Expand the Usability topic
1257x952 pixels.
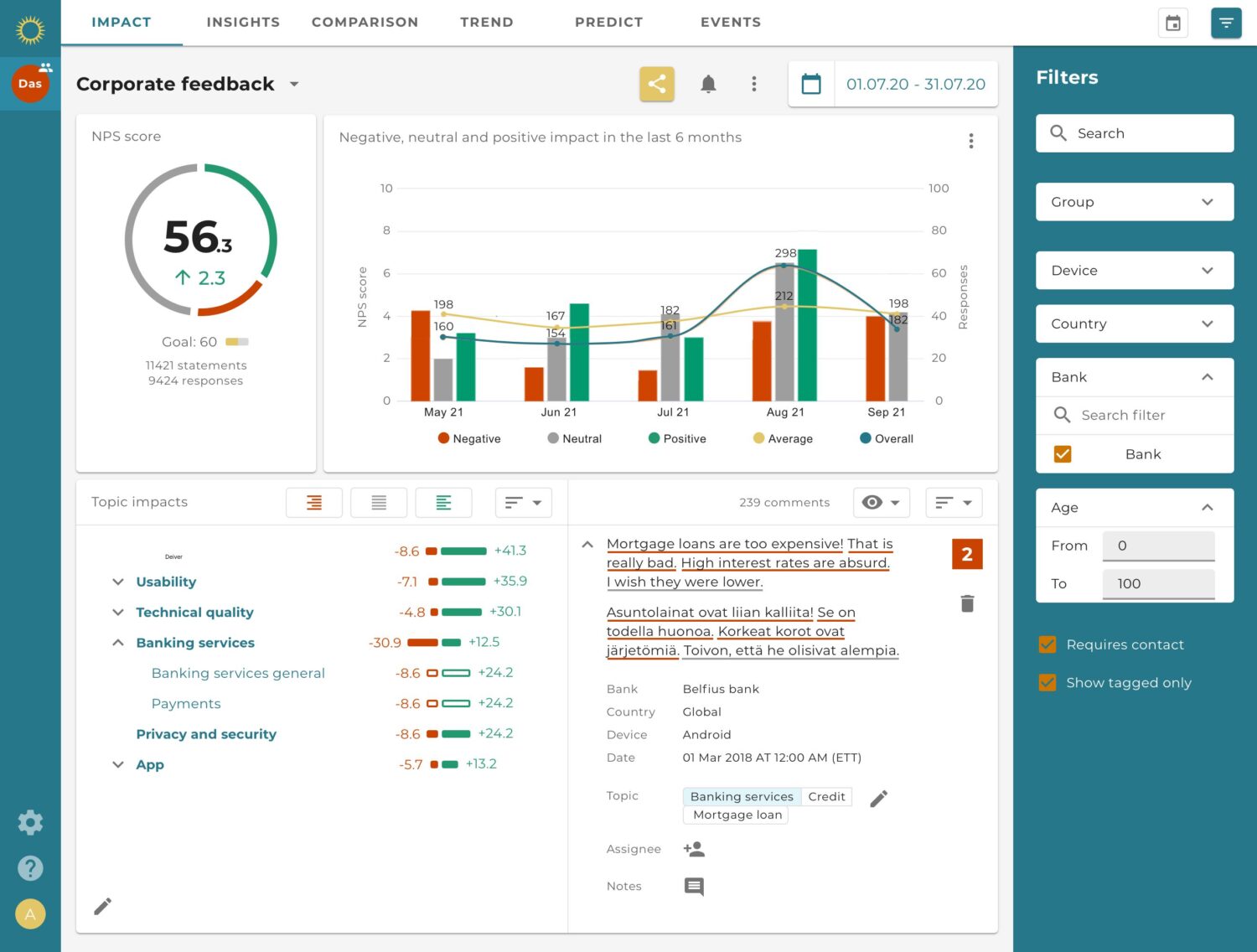[x=117, y=582]
